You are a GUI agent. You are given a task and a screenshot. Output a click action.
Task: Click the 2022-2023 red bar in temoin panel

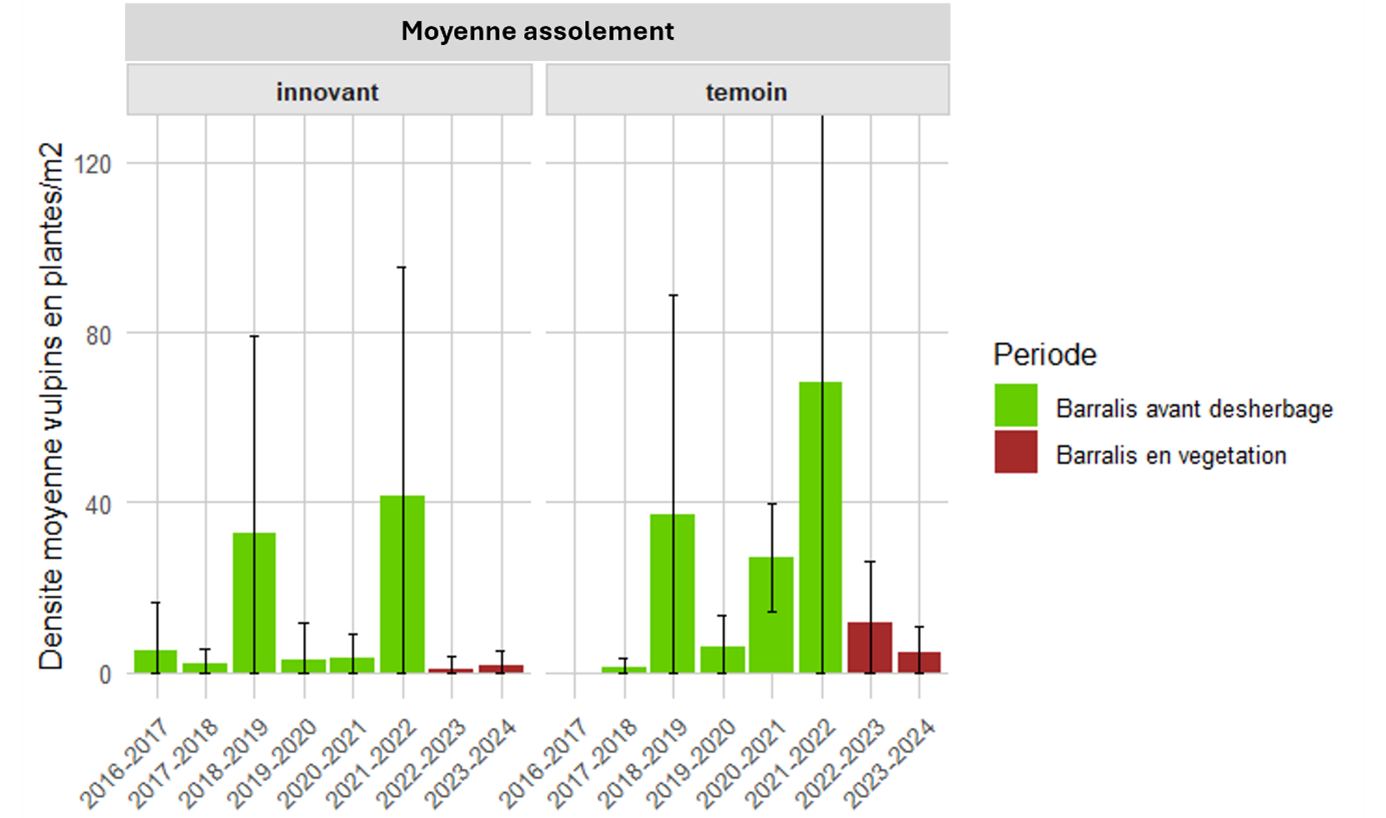pyautogui.click(x=870, y=647)
